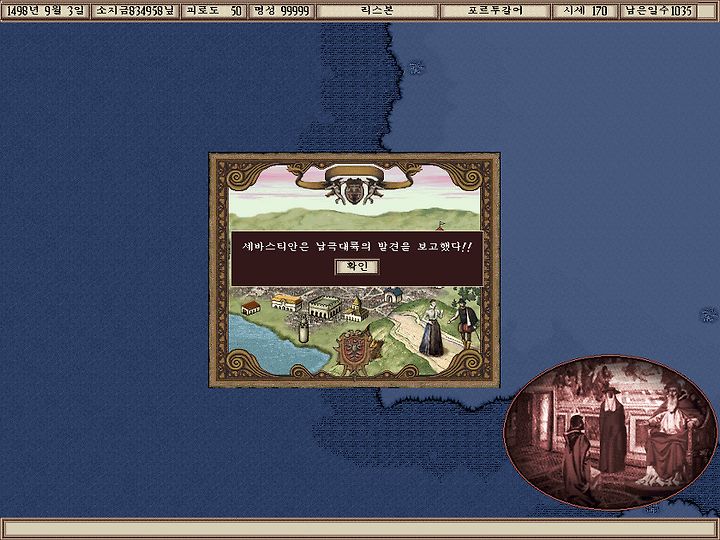Viewport: 720px width, 540px height.
Task: Click the 명성 99999 fame indicator
Action: [x=281, y=11]
